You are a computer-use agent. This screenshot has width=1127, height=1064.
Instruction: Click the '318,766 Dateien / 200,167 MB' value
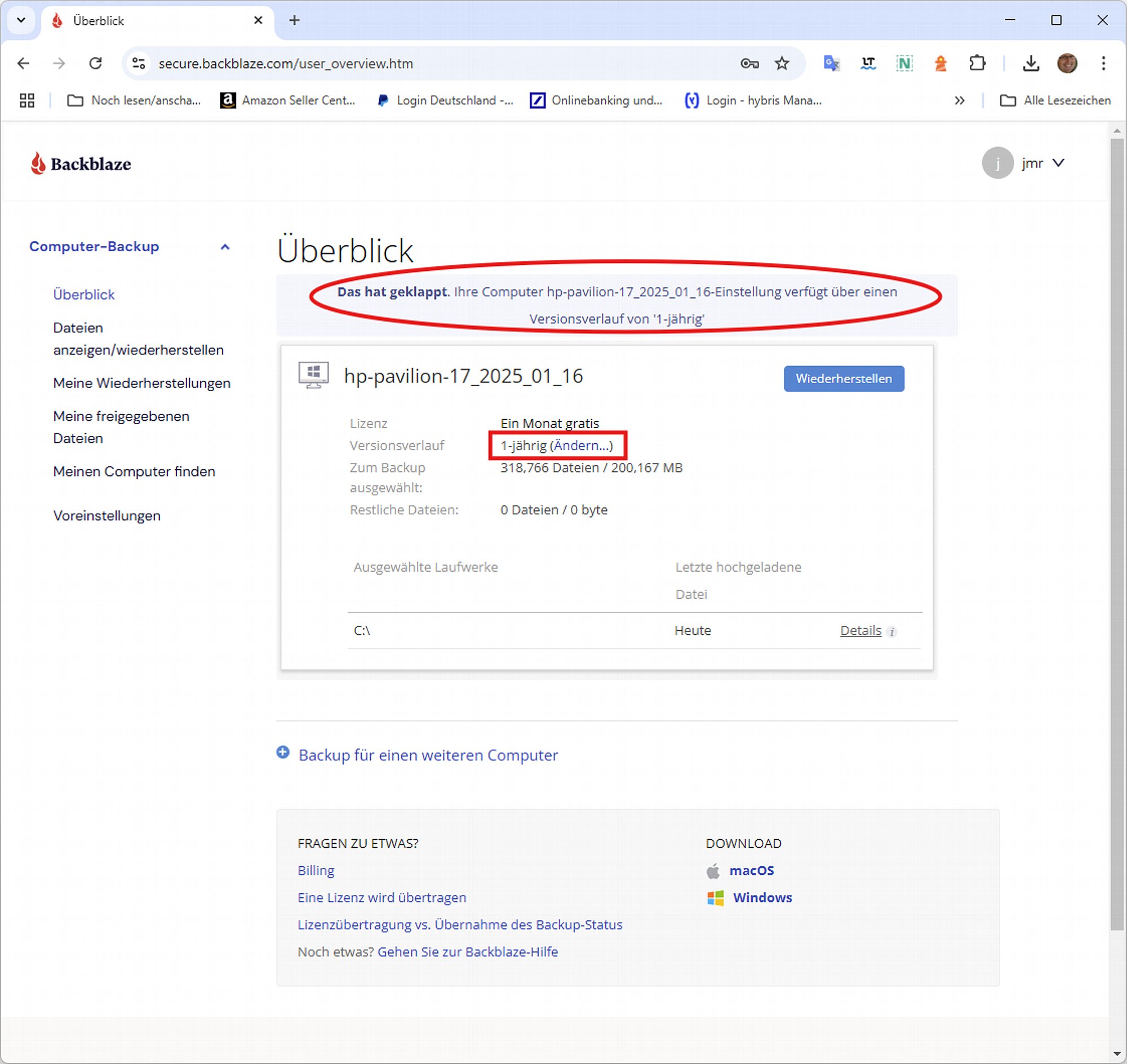point(591,468)
